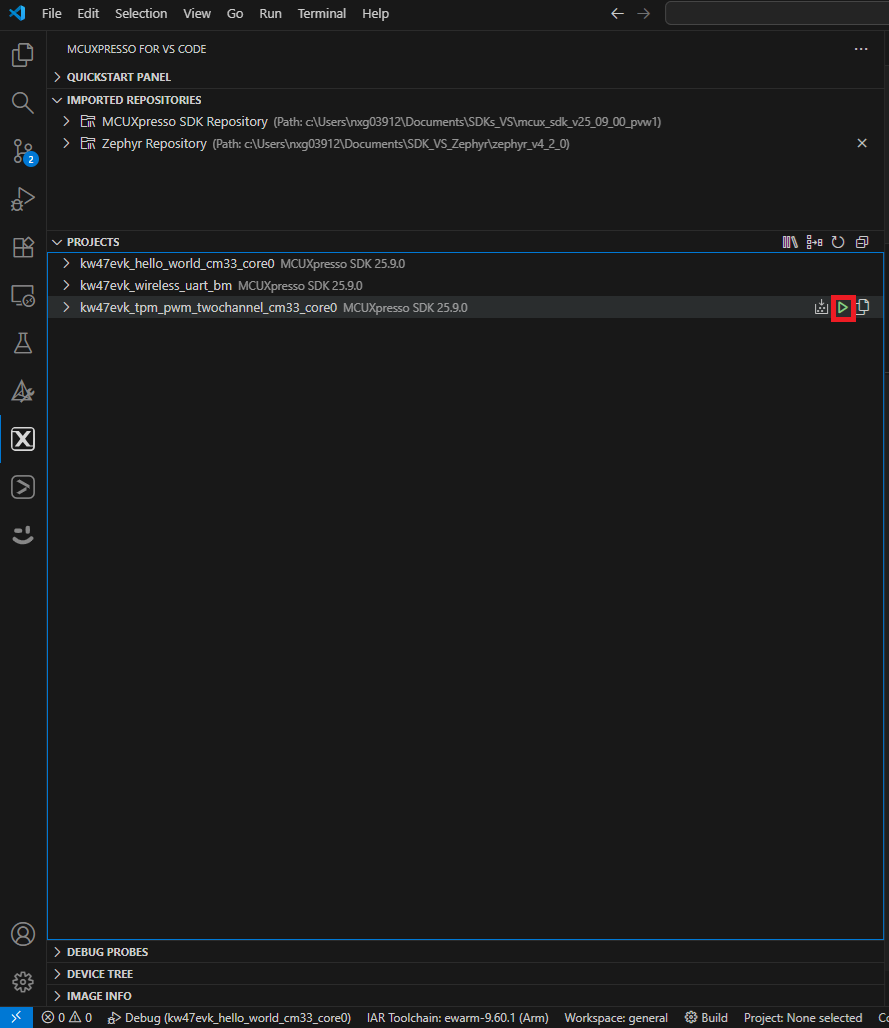
Task: Open the Extensions view
Action: point(22,247)
